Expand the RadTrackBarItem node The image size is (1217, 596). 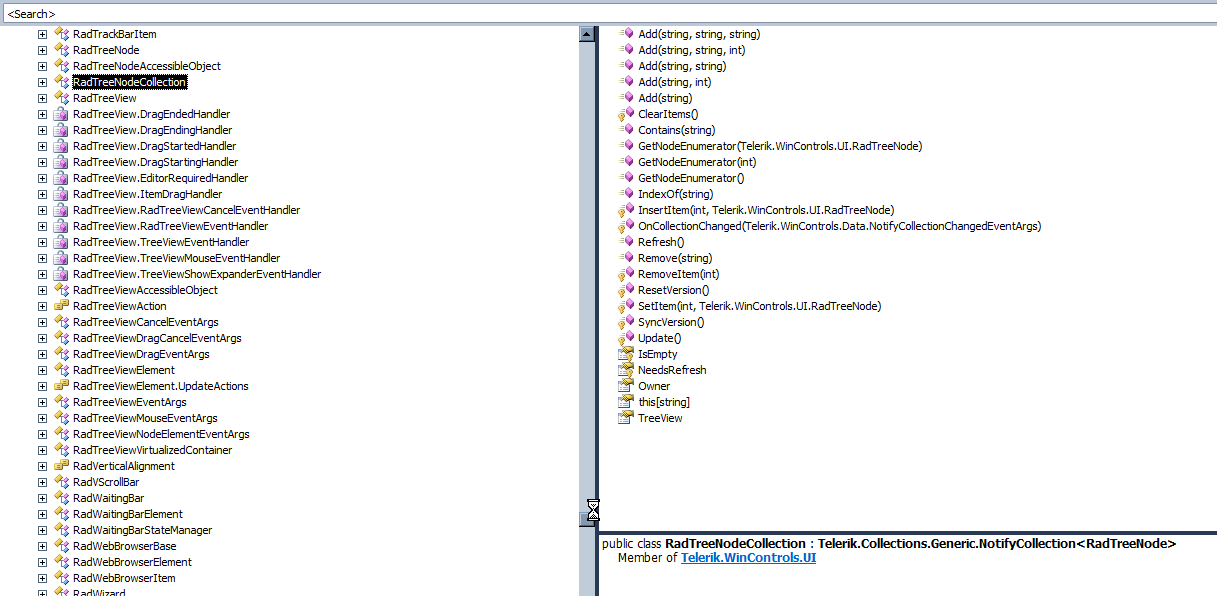pyautogui.click(x=42, y=34)
